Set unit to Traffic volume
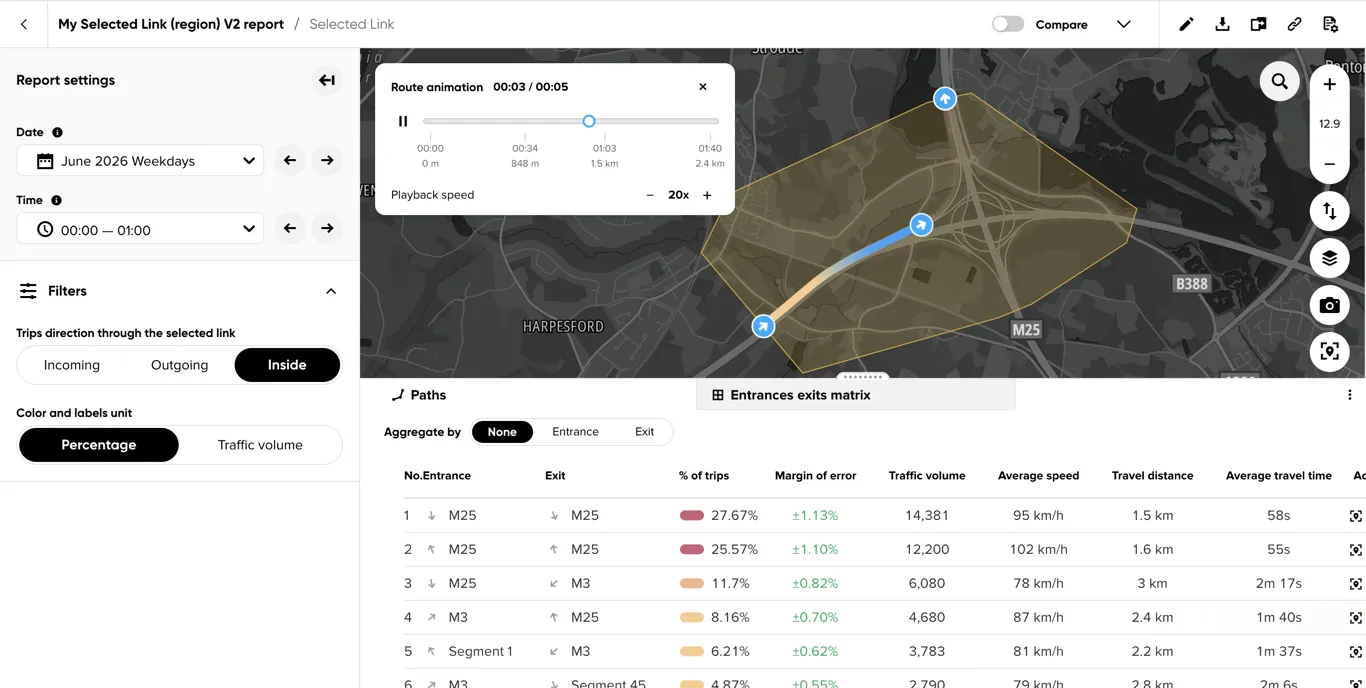Viewport: 1366px width, 688px height. click(x=260, y=445)
